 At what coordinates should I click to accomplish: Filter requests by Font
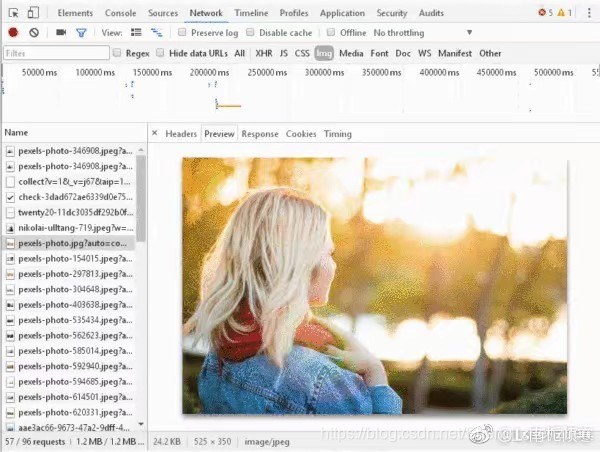(x=379, y=53)
